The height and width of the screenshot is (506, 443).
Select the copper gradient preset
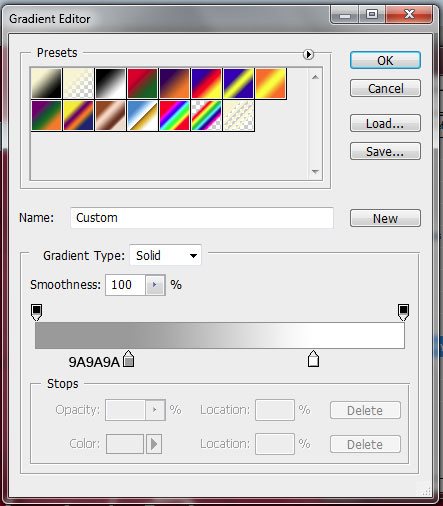tap(110, 115)
